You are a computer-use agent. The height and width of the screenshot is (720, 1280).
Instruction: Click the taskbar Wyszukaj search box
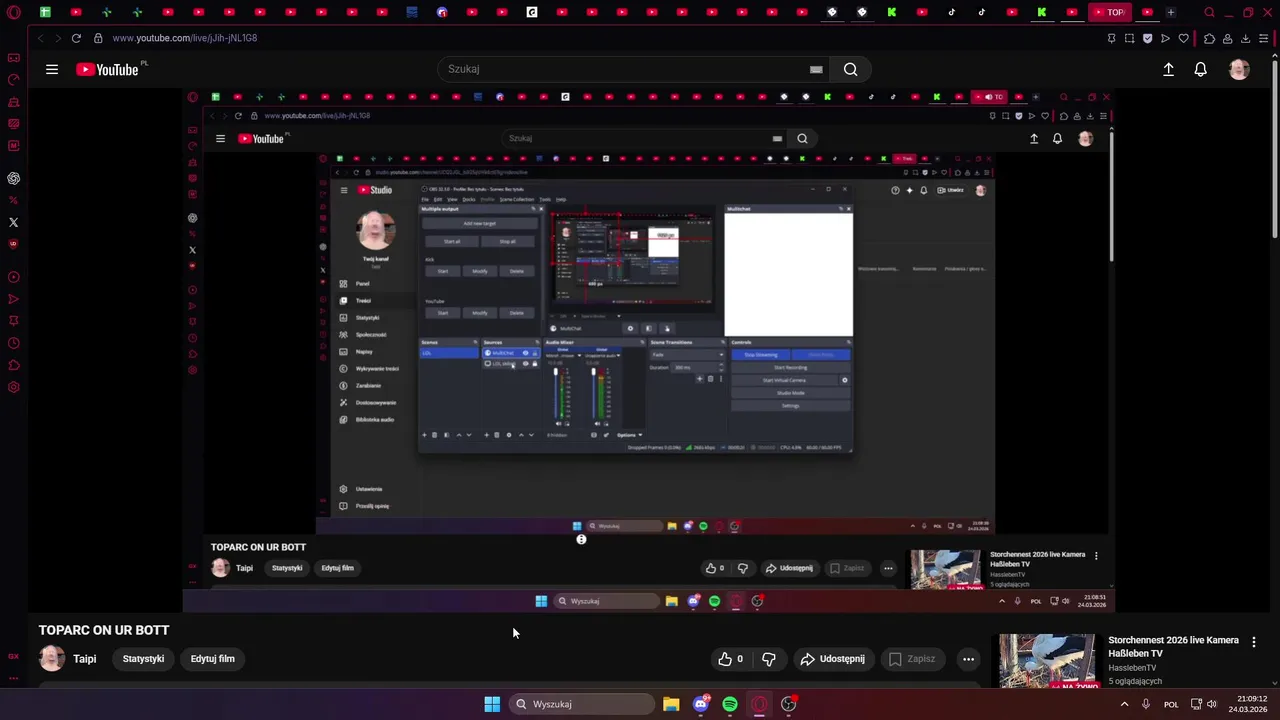tap(582, 704)
